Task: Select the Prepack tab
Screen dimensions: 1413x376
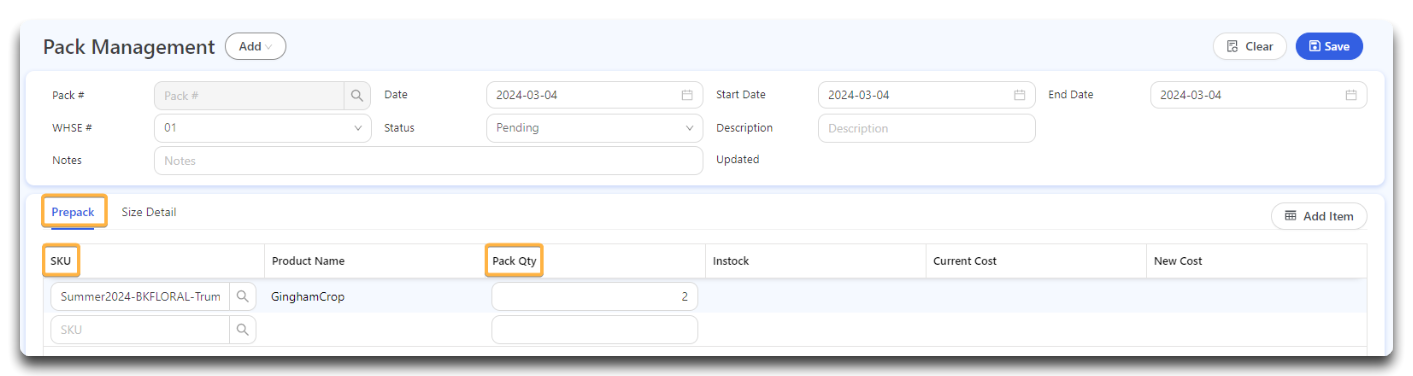Action: coord(73,212)
